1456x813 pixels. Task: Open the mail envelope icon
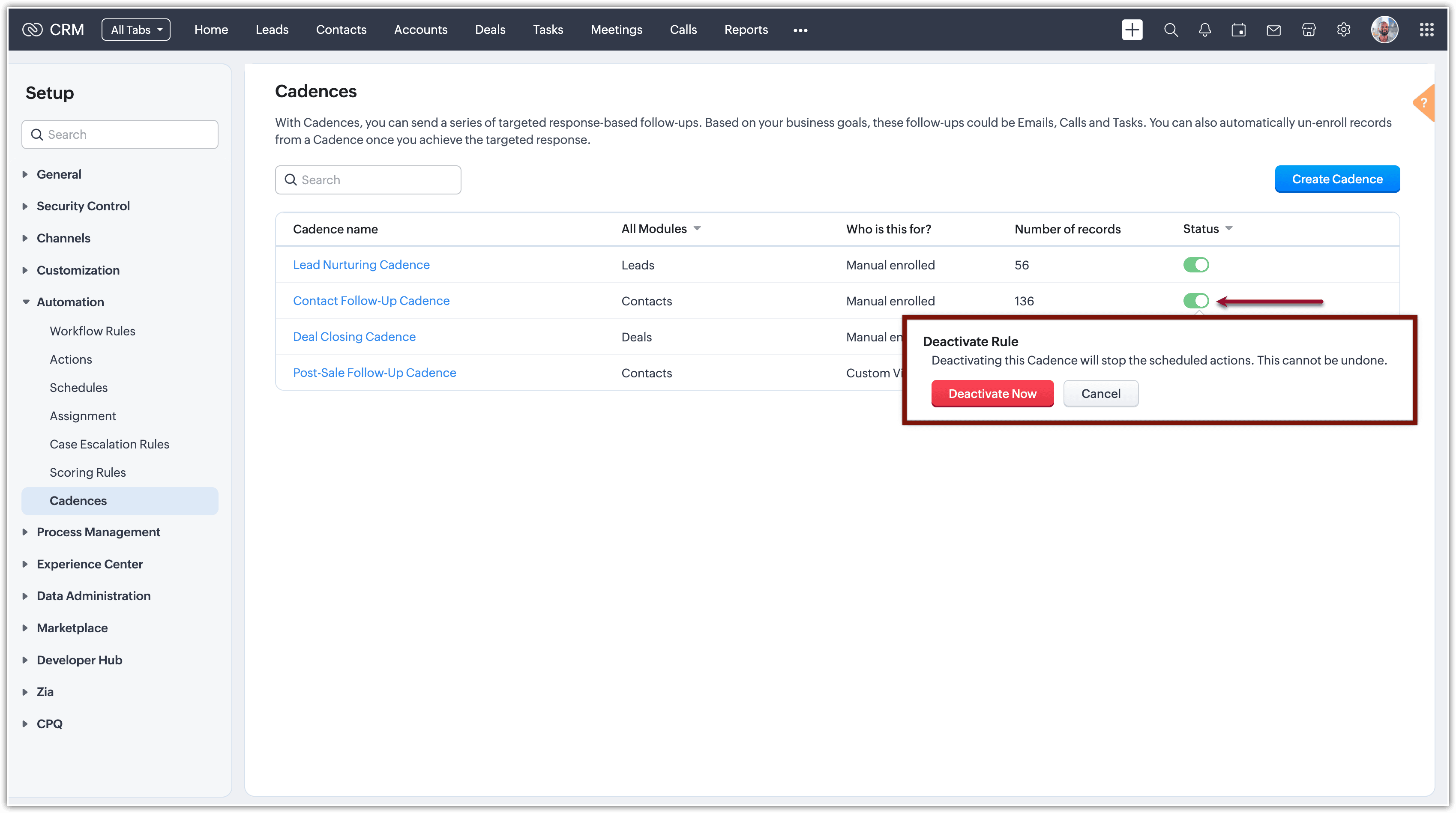point(1273,30)
